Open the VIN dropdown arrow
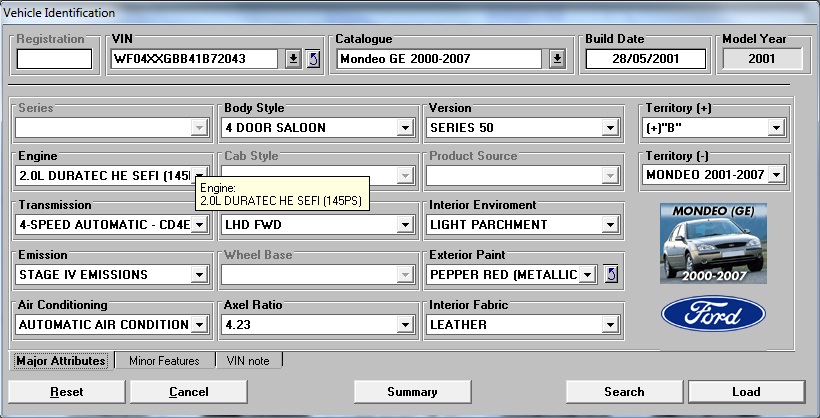820x418 pixels. [293, 59]
